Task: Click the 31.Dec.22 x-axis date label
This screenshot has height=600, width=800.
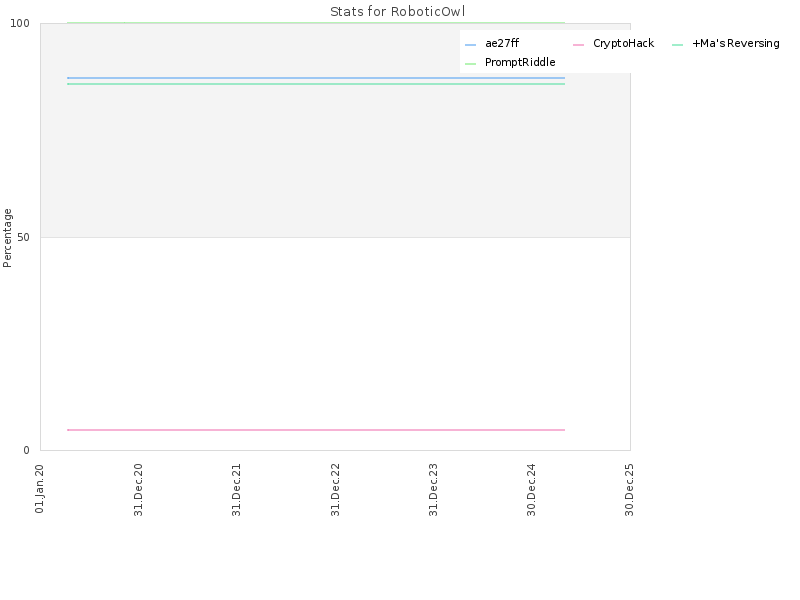Action: (335, 490)
